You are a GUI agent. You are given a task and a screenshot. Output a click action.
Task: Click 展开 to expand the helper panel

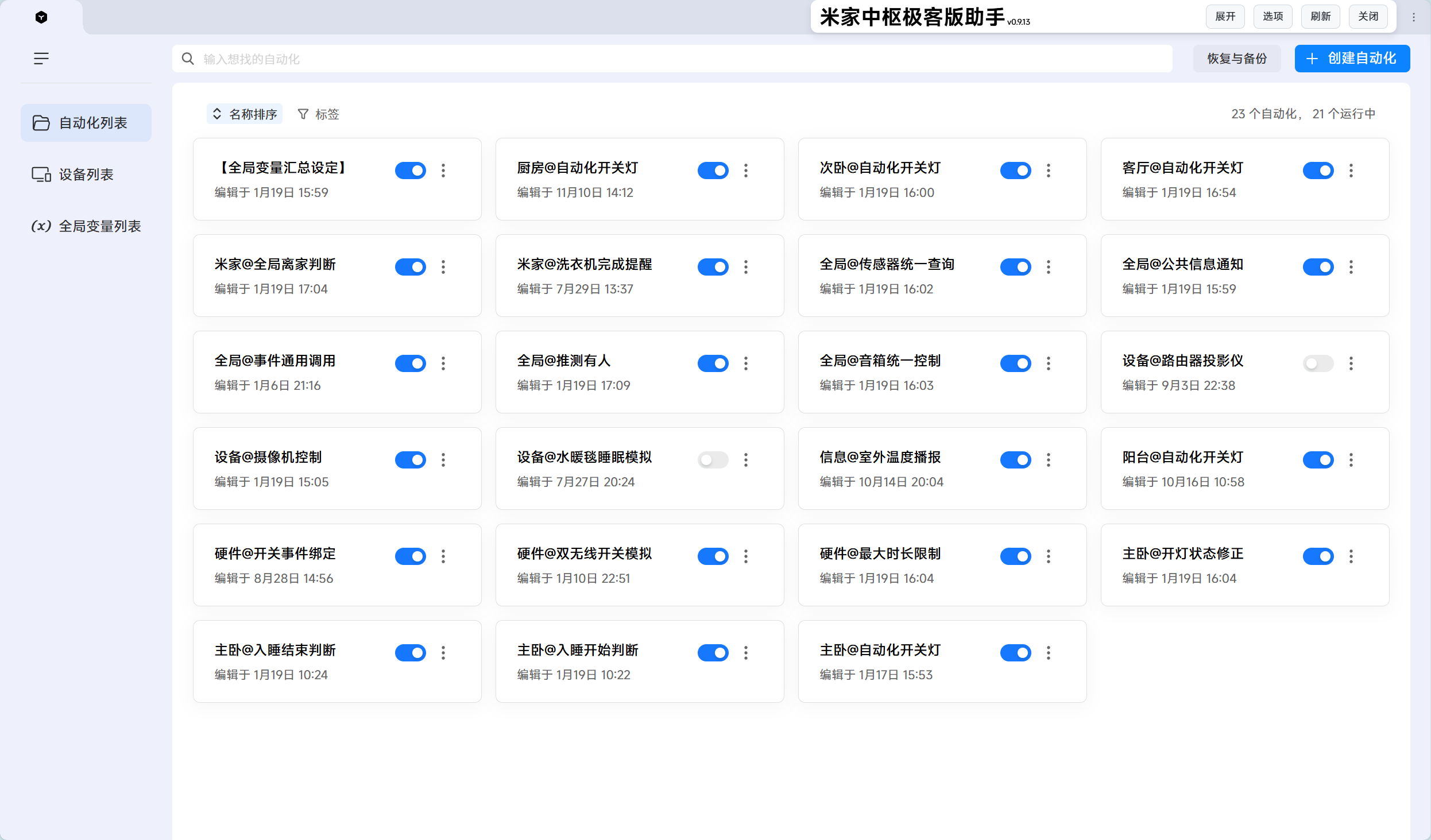(x=1224, y=16)
